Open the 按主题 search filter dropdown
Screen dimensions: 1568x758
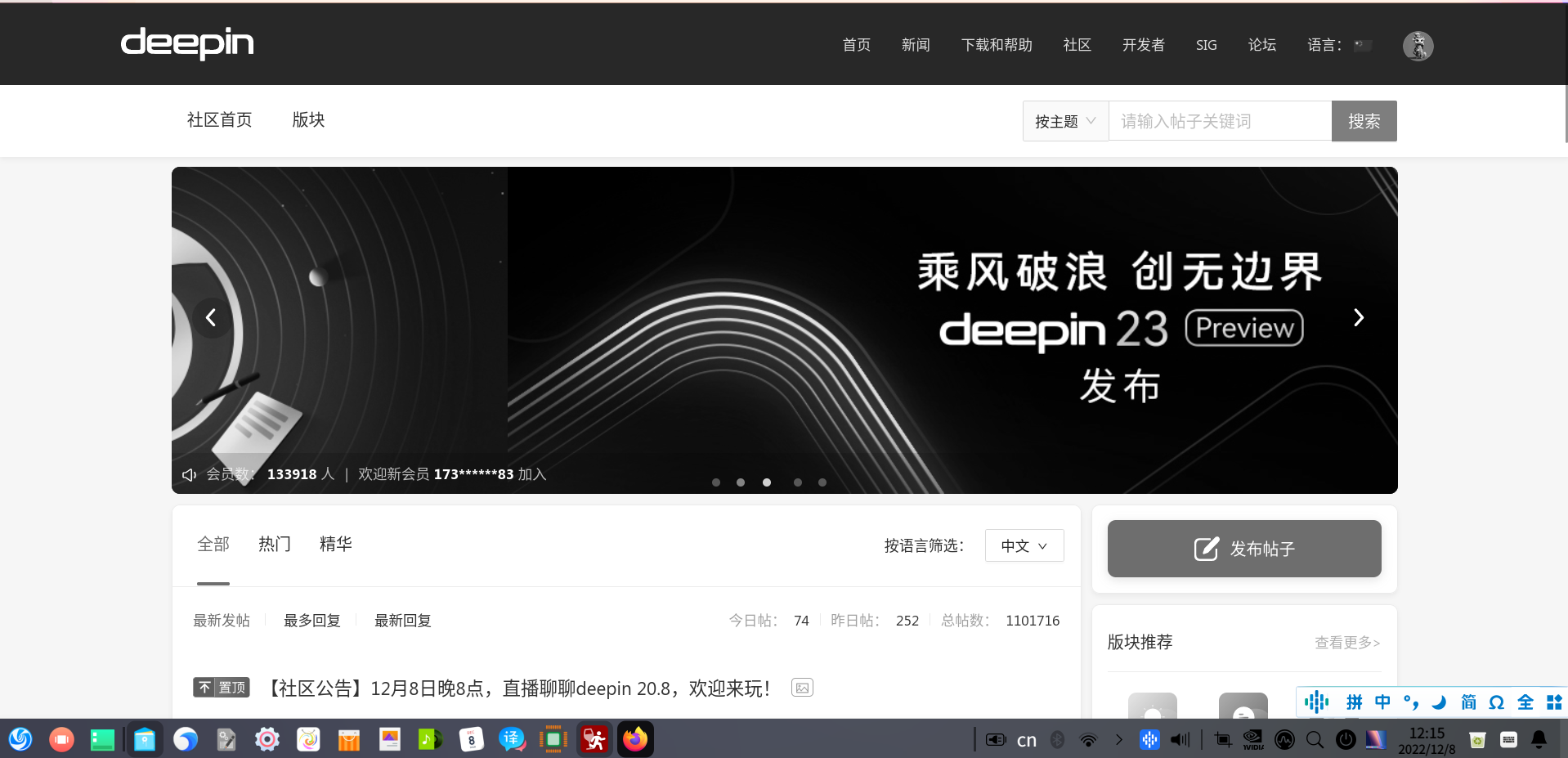(1064, 120)
